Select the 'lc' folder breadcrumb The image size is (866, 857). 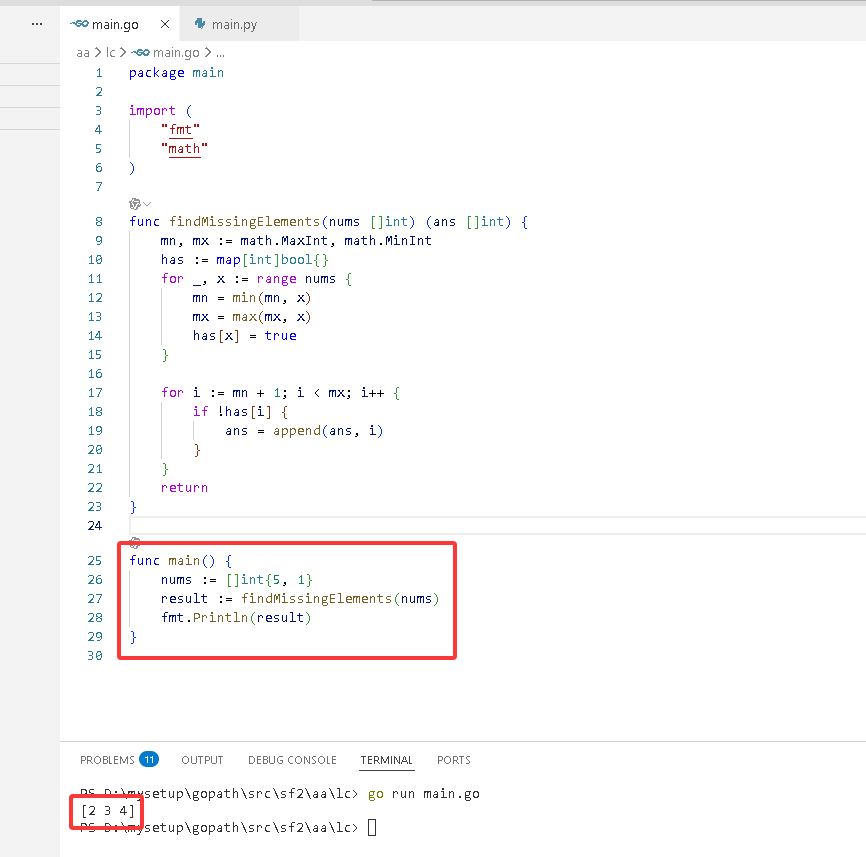pos(110,52)
